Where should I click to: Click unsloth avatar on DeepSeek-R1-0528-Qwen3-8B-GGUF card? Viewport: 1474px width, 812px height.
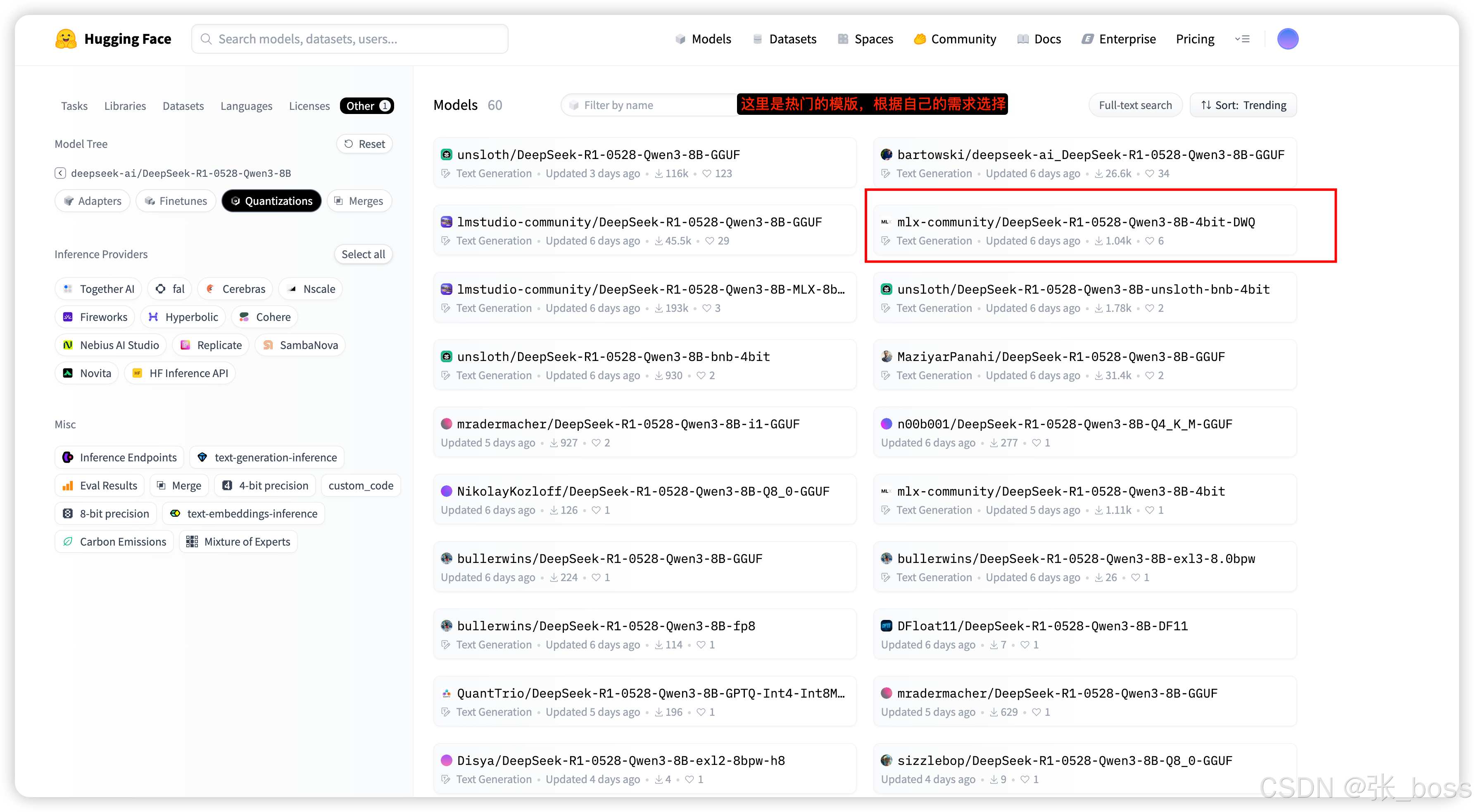[x=446, y=154]
